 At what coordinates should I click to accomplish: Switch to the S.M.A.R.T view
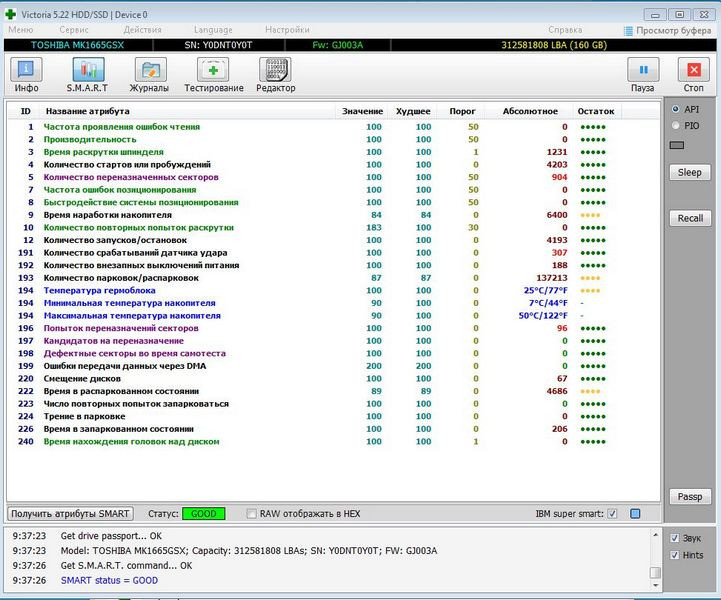pyautogui.click(x=88, y=75)
